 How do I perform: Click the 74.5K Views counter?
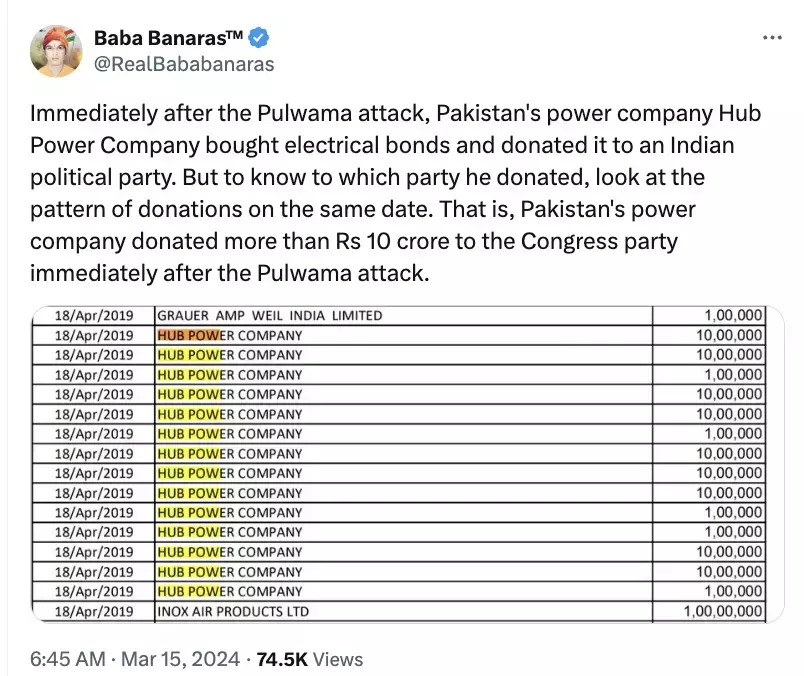pyautogui.click(x=310, y=659)
